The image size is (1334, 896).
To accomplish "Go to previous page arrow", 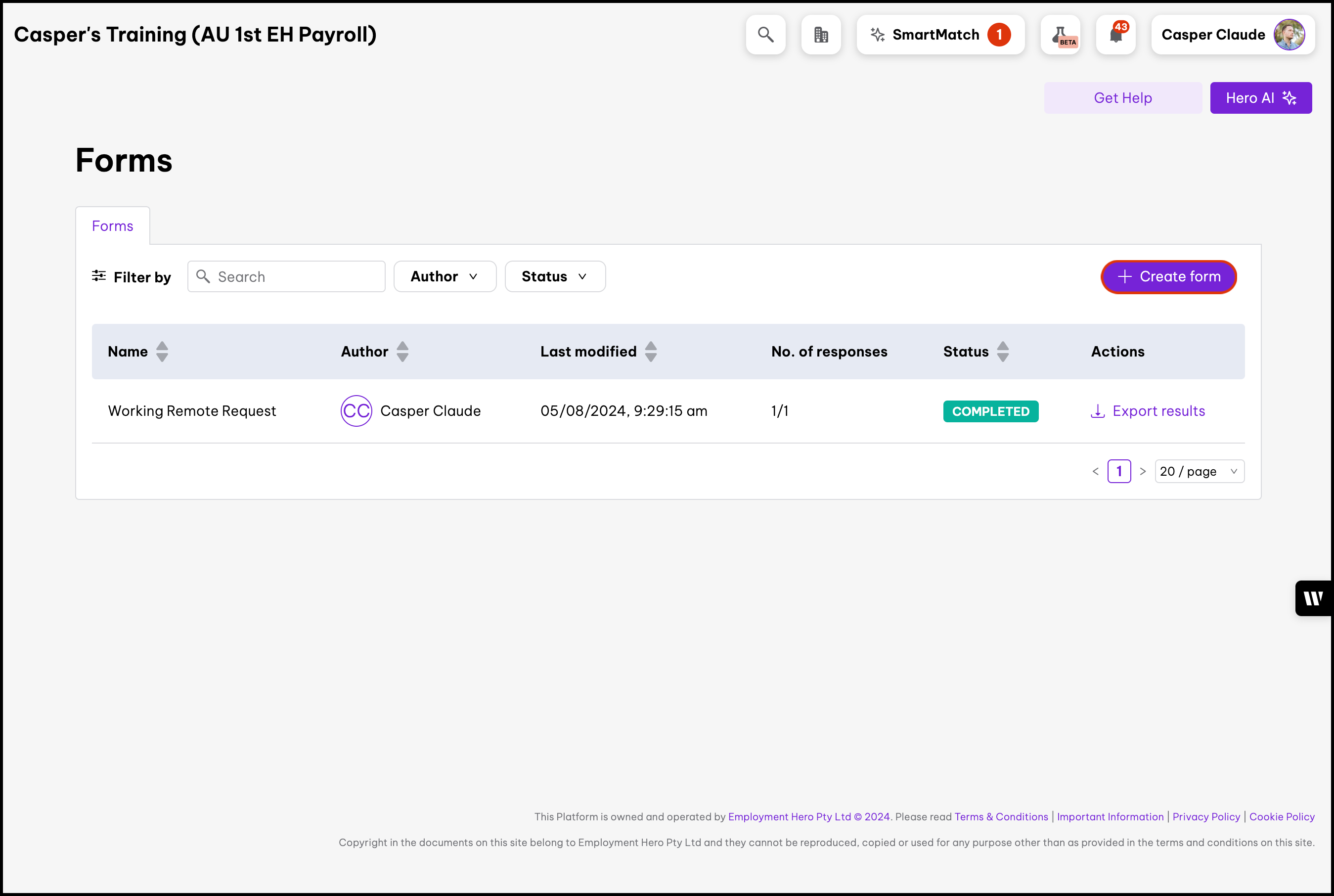I will pyautogui.click(x=1095, y=471).
